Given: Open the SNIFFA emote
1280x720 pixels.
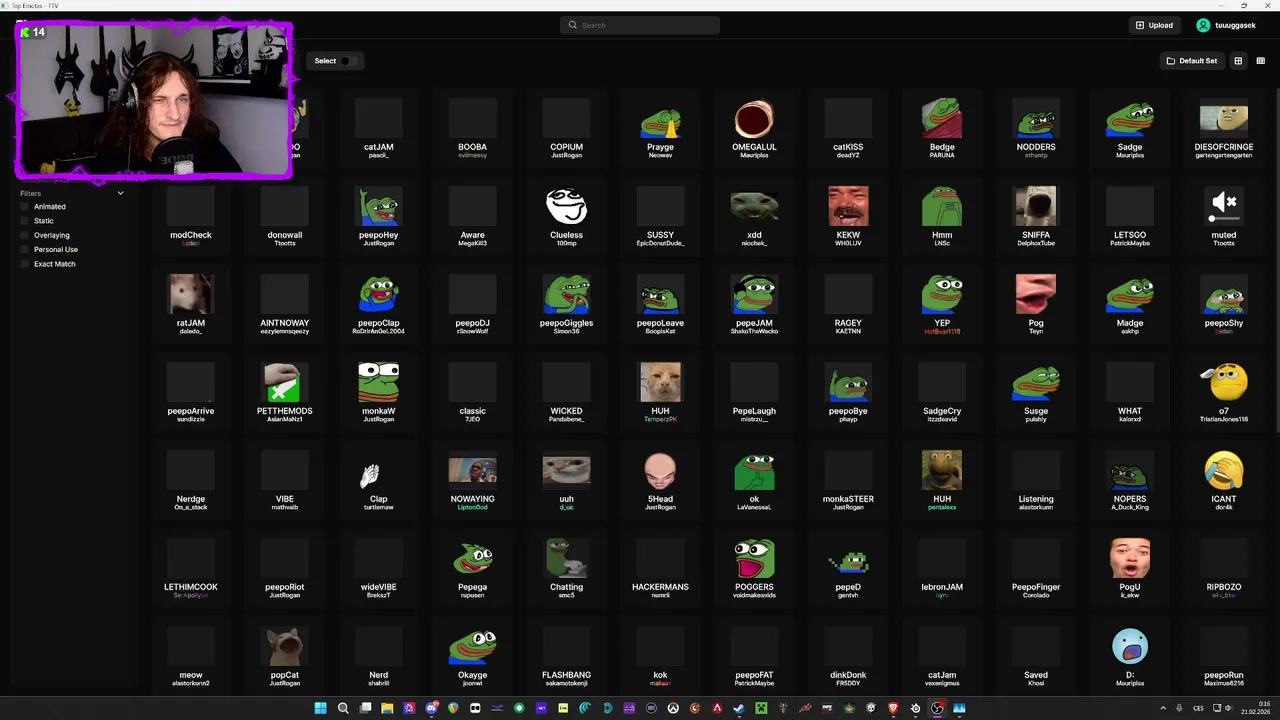Looking at the screenshot, I should tap(1036, 215).
